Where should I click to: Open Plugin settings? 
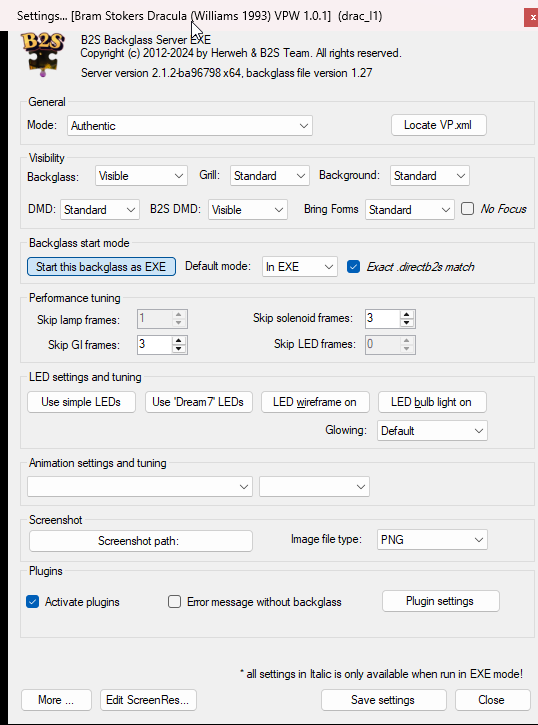click(x=440, y=601)
